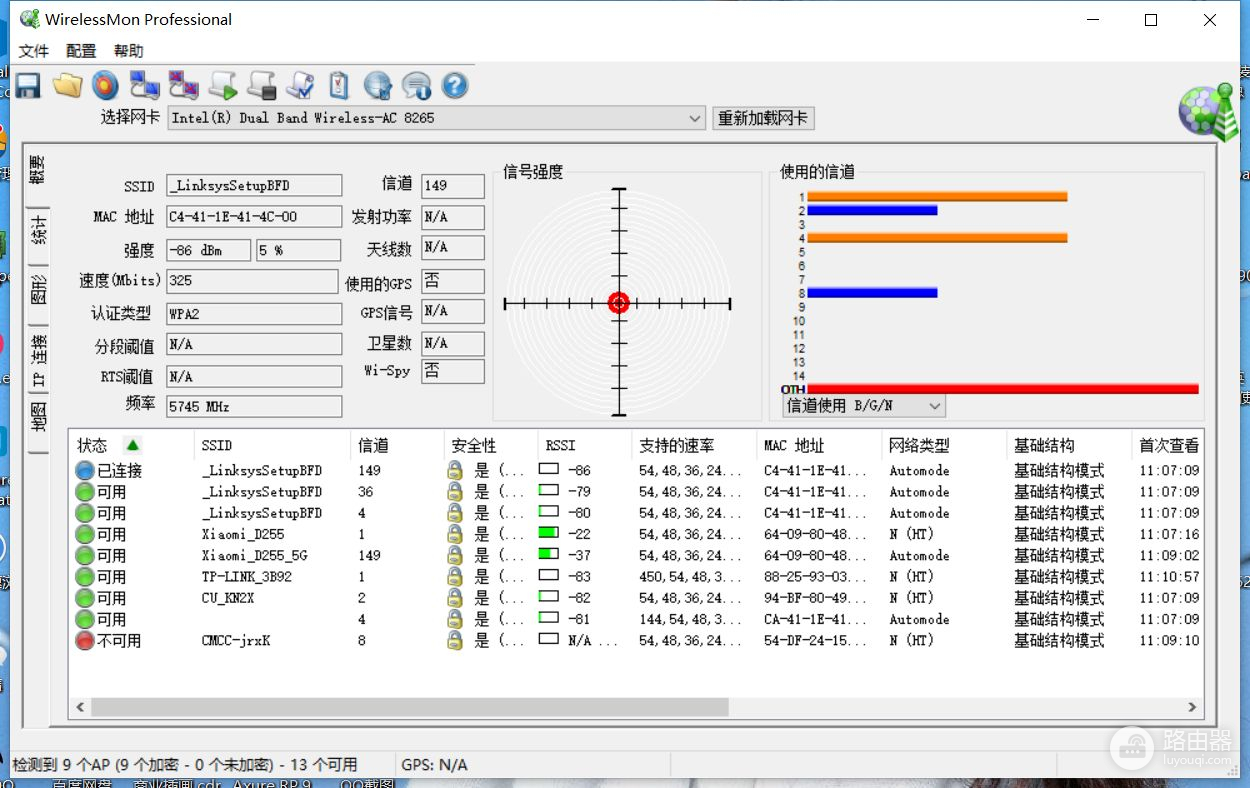Click the clipboard toolbar icon
The height and width of the screenshot is (788, 1250).
click(x=339, y=86)
